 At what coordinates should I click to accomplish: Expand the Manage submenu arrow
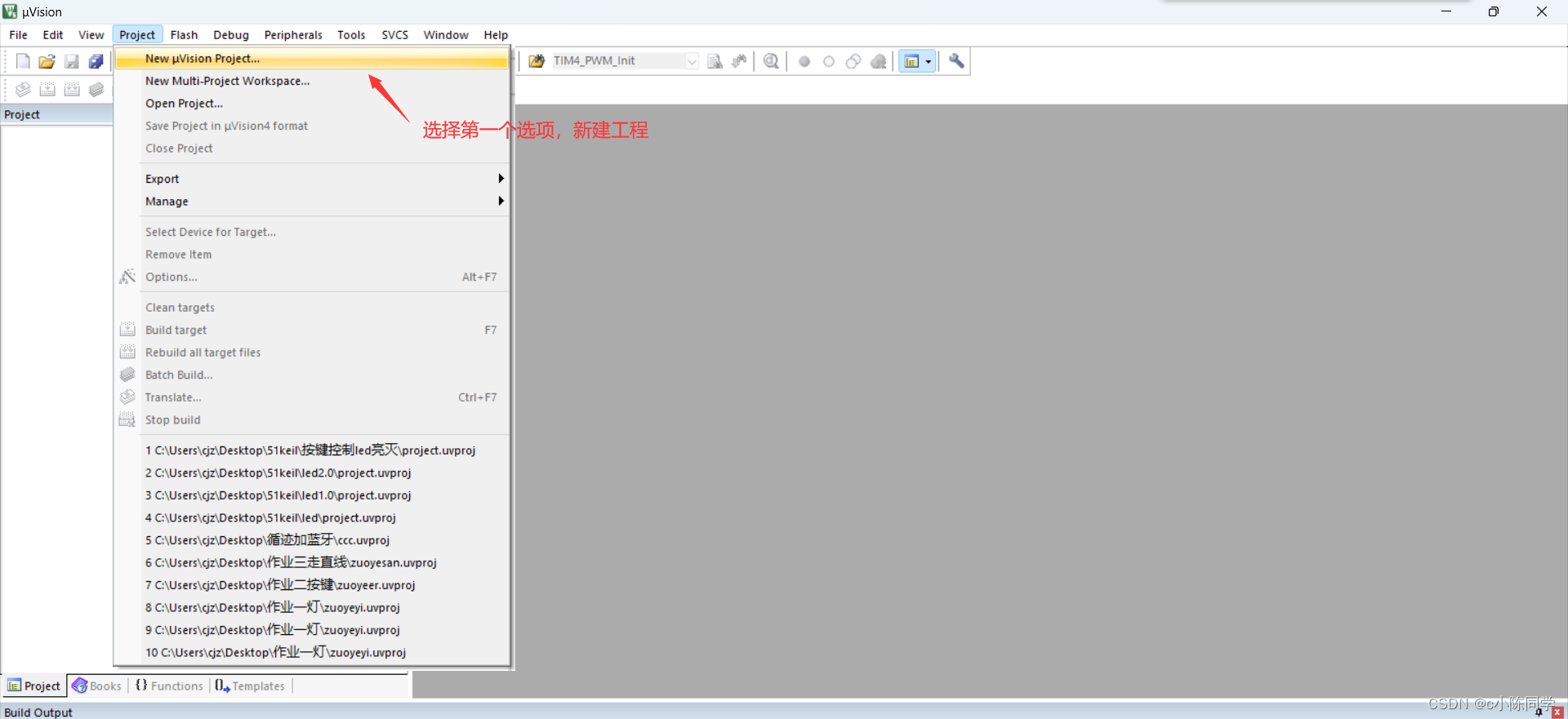501,201
